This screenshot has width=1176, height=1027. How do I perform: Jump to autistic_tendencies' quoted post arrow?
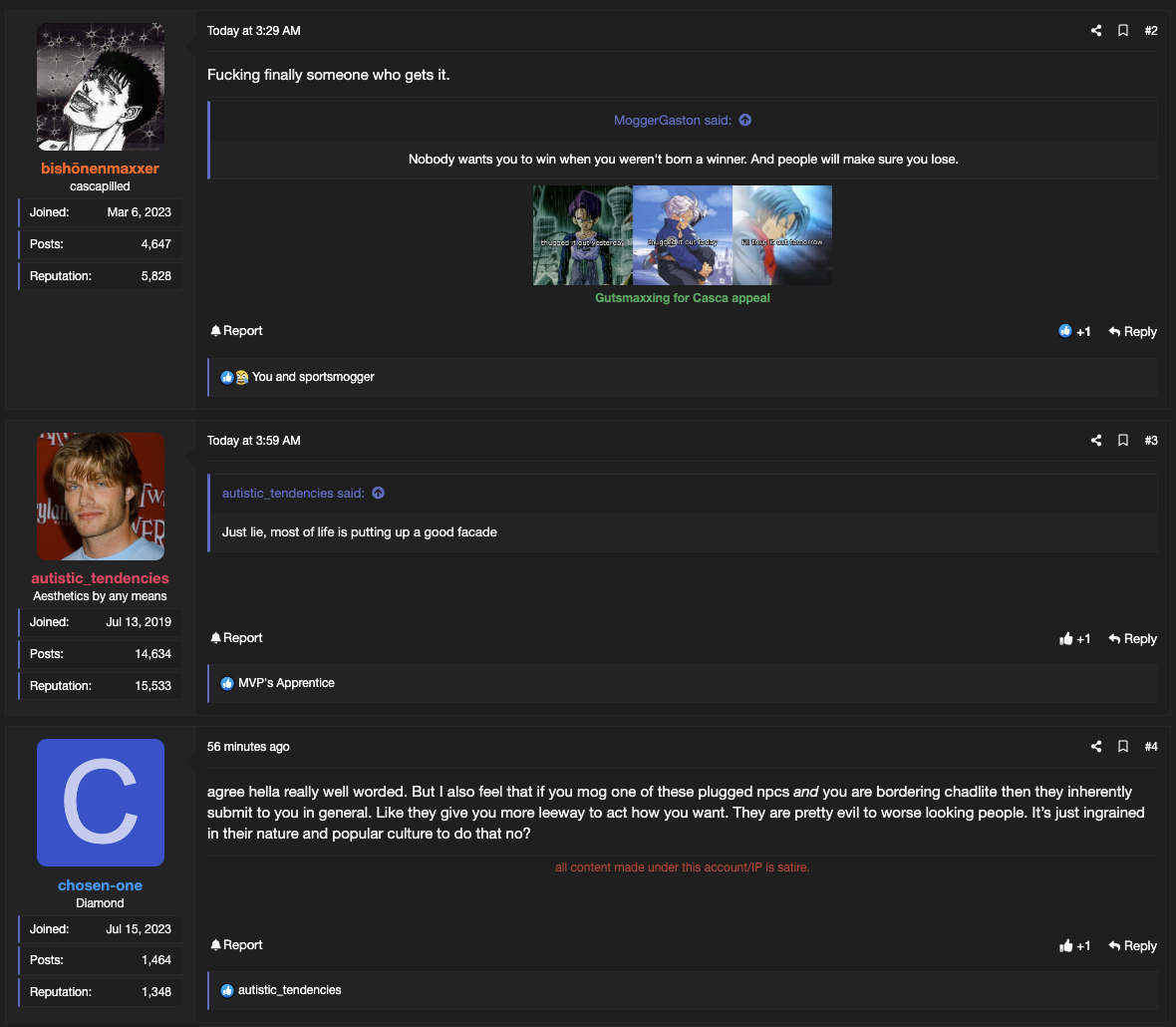pos(378,493)
